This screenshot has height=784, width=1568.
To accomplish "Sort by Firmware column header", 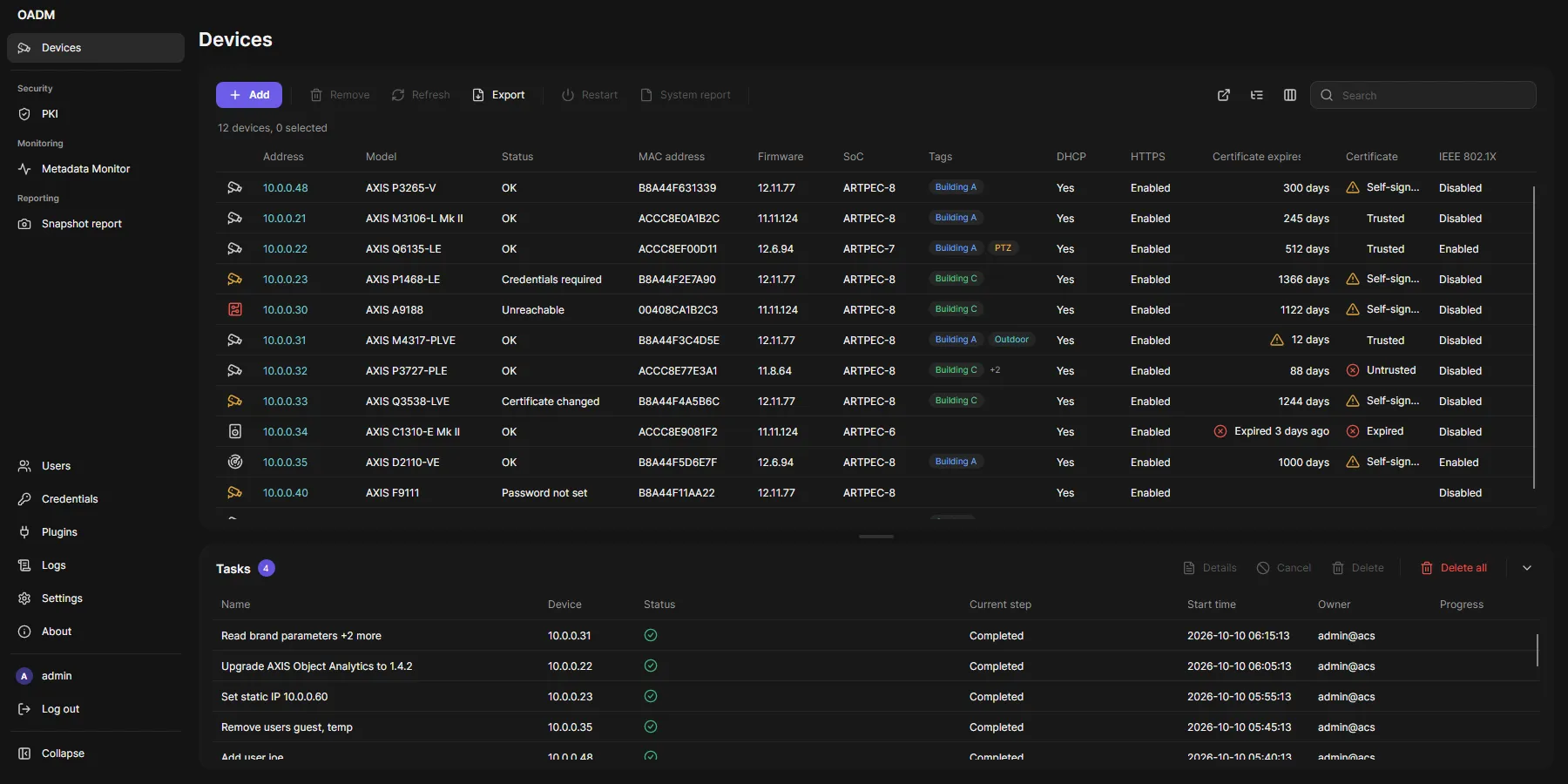I will click(x=781, y=157).
